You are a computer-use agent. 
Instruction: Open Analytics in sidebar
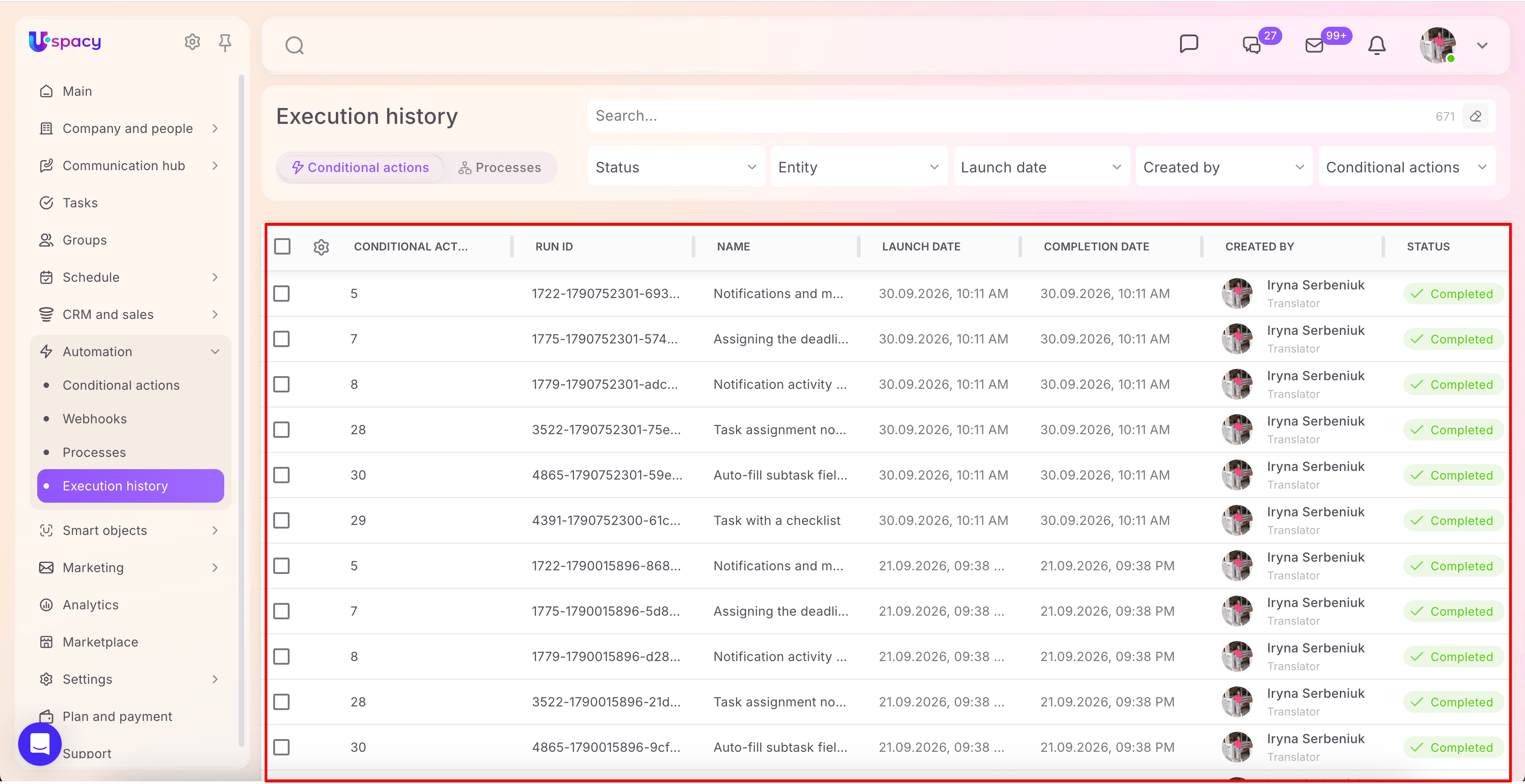pyautogui.click(x=90, y=605)
